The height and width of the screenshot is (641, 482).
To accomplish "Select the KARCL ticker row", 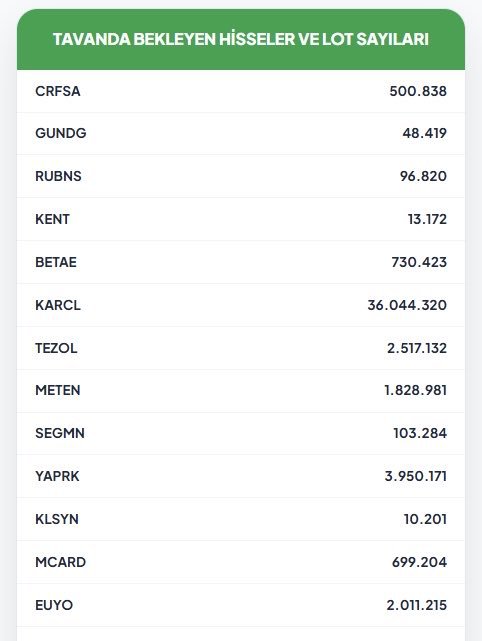I will (x=241, y=305).
